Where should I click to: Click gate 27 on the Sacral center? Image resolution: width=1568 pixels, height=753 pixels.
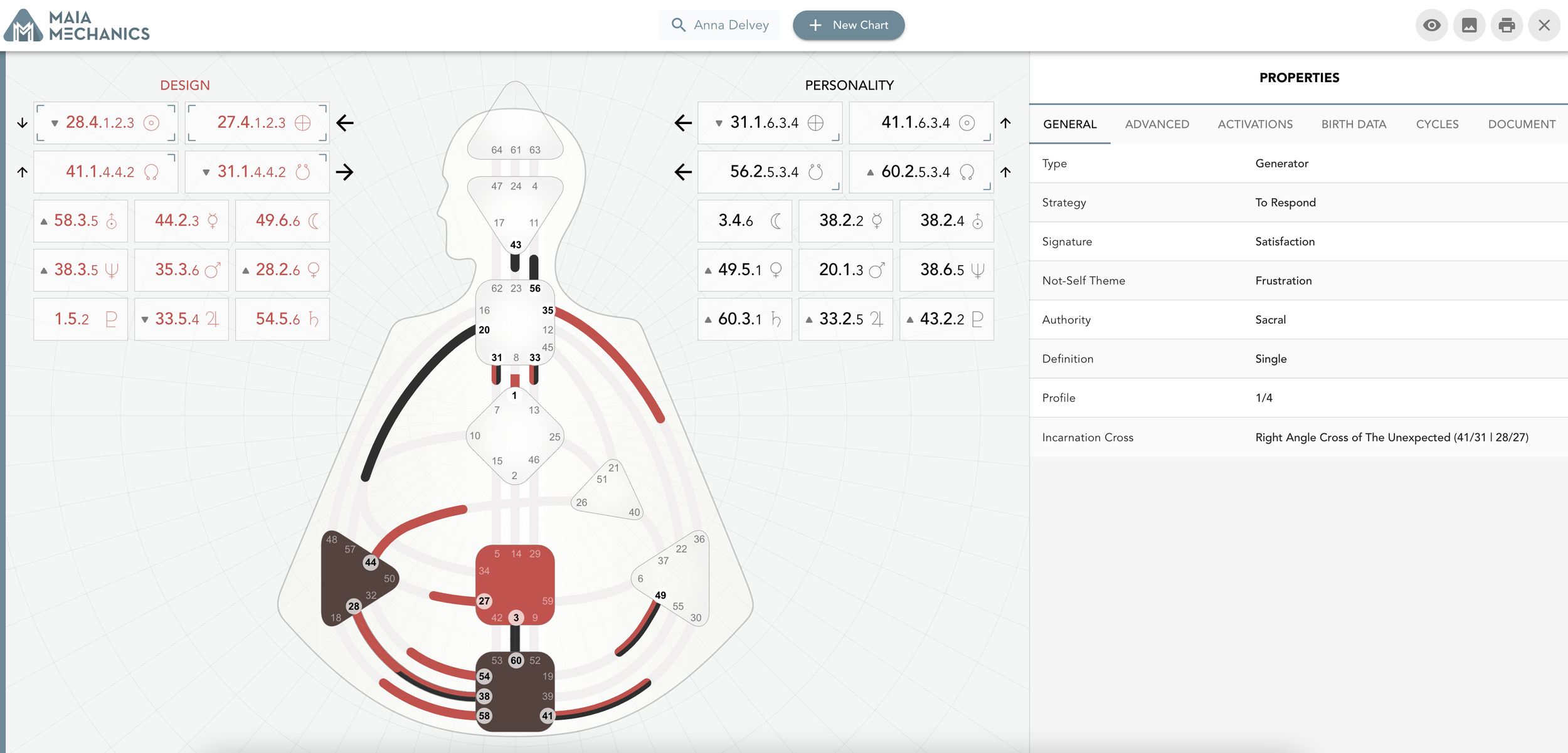(484, 601)
